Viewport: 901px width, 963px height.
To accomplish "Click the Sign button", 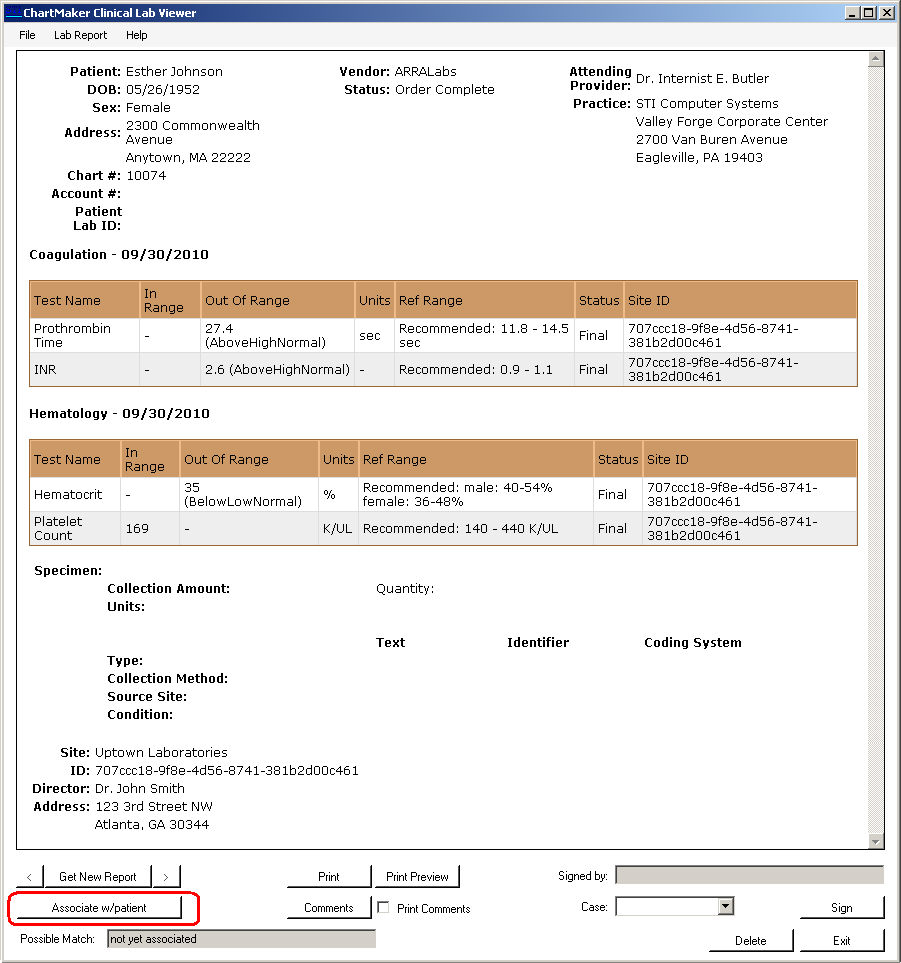I will point(841,908).
